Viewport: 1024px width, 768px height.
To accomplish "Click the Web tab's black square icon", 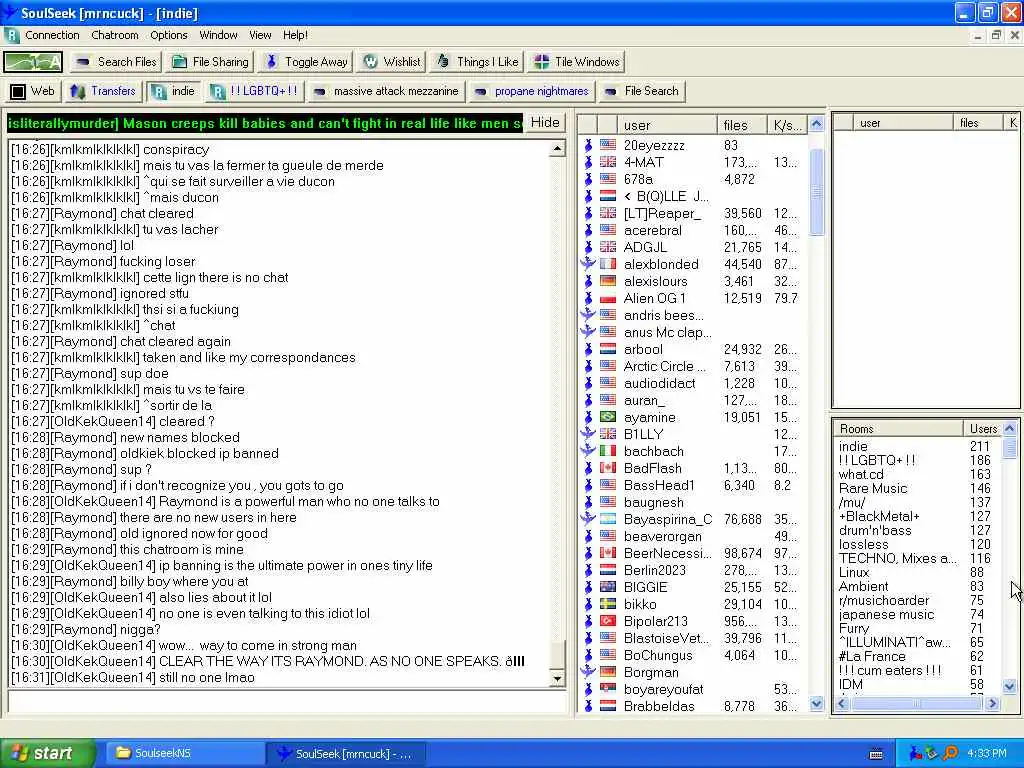I will [18, 91].
